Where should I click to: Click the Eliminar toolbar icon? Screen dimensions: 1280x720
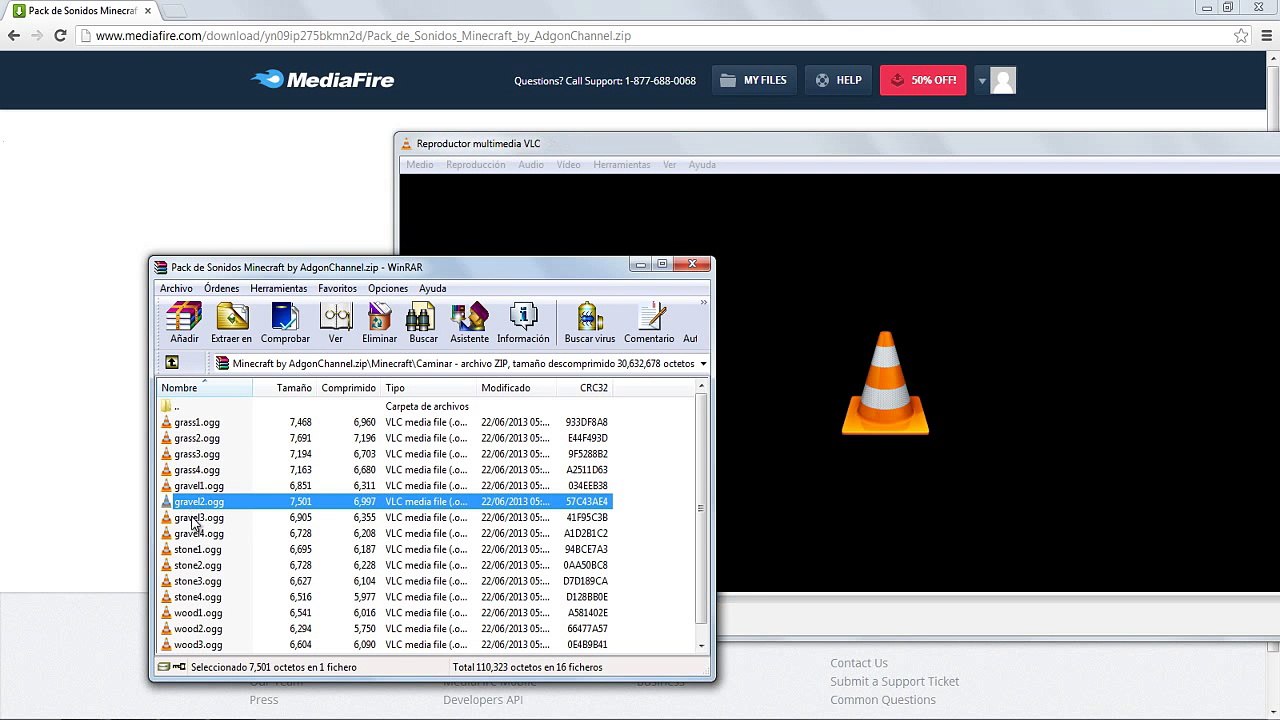coord(379,323)
